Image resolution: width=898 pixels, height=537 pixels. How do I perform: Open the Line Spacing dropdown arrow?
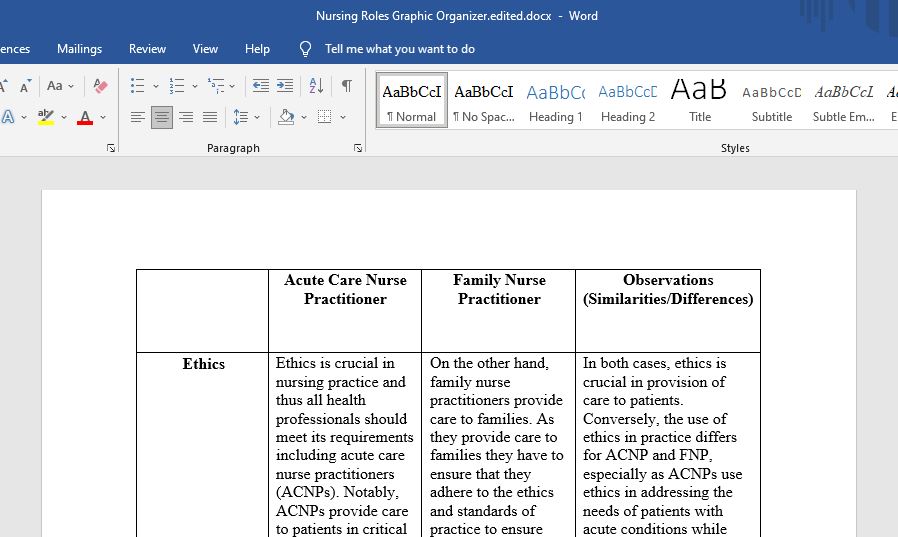(257, 118)
